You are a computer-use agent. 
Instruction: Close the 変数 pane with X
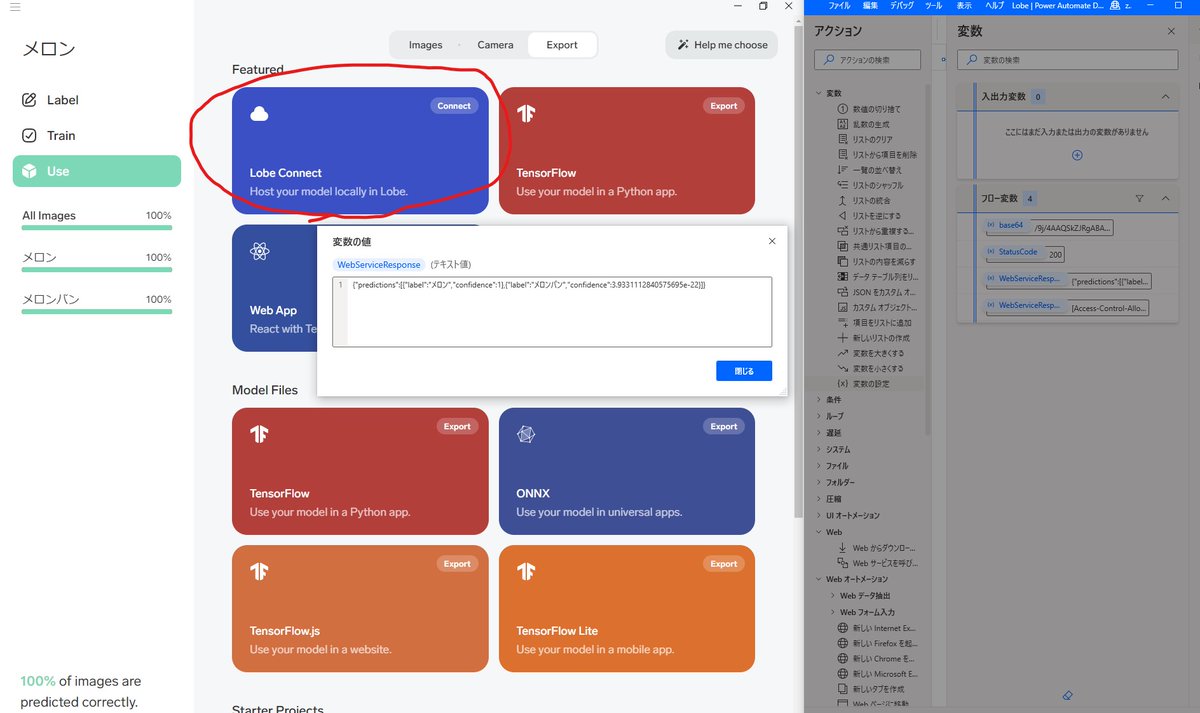pos(1171,31)
